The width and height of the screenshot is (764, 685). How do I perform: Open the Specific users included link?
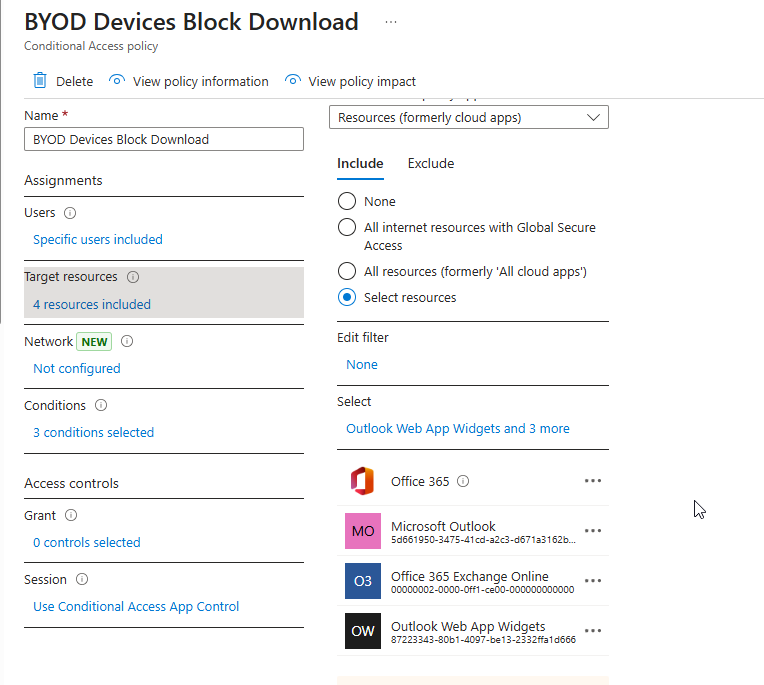(98, 239)
